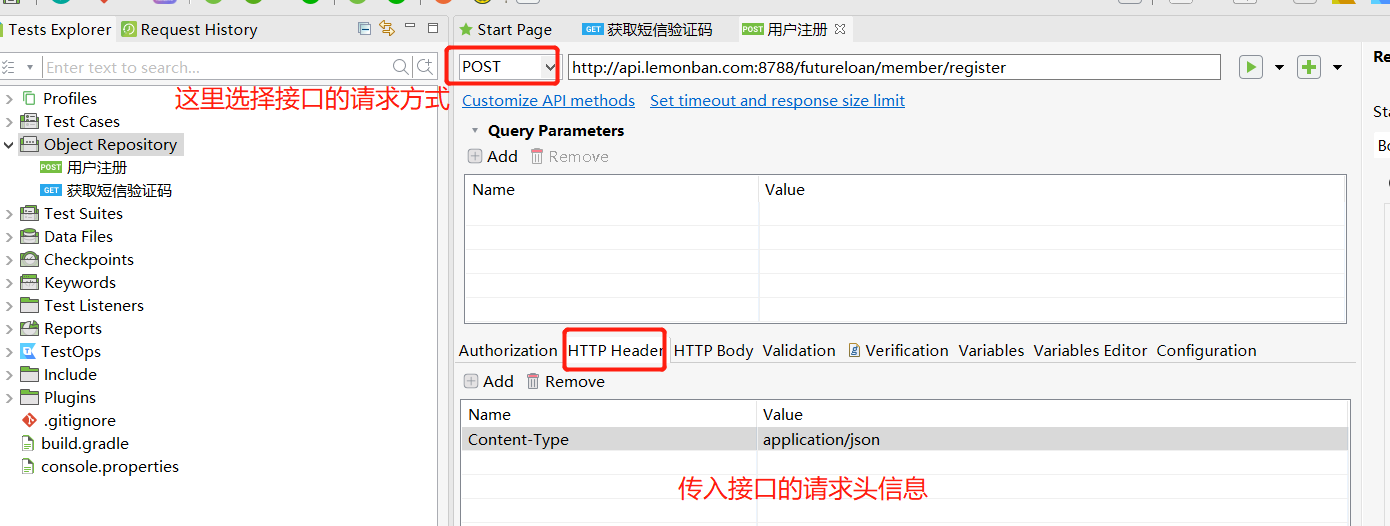The image size is (1390, 526).
Task: Switch to the Variables Editor tab
Action: [x=1090, y=350]
